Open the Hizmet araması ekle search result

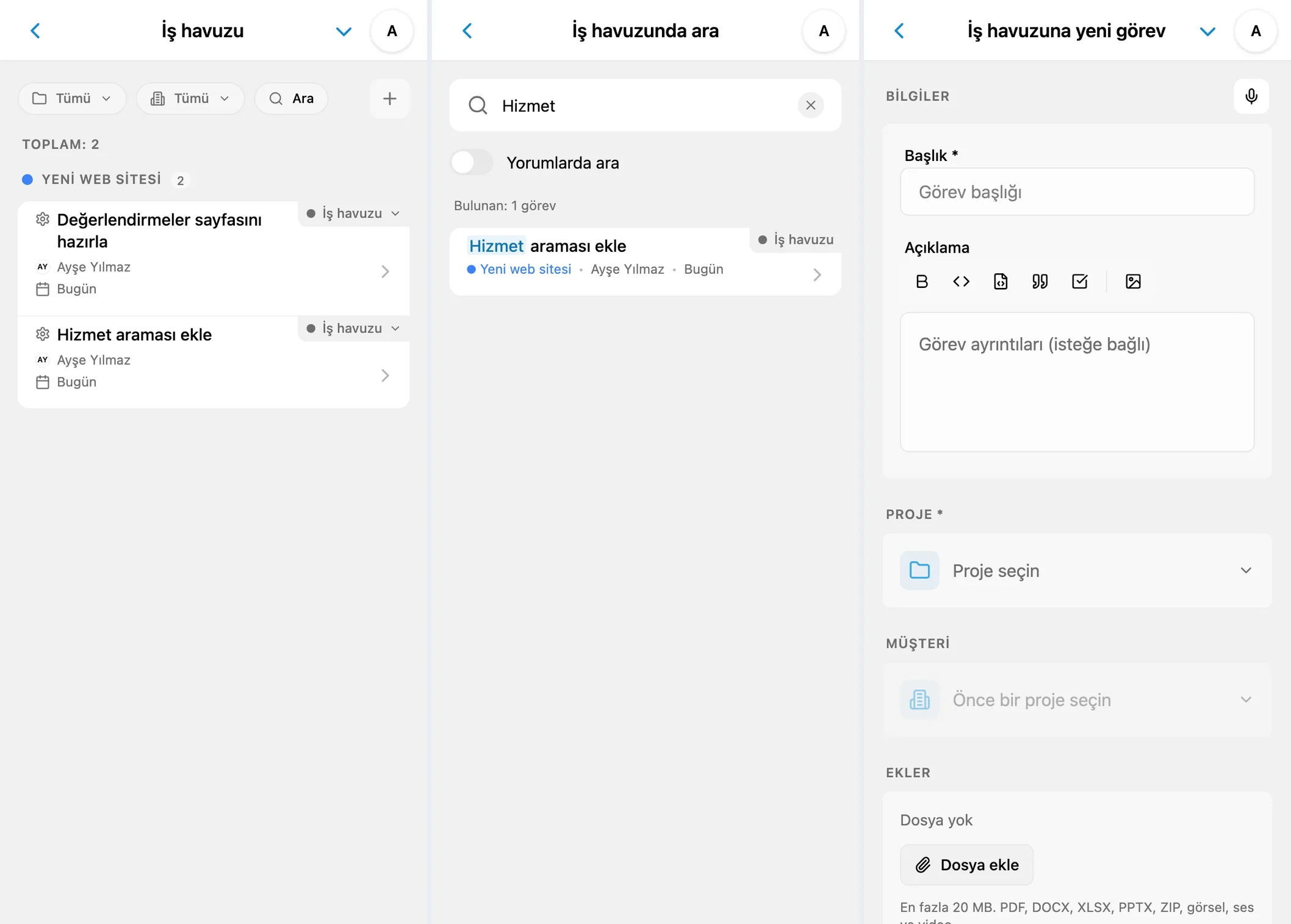645,262
